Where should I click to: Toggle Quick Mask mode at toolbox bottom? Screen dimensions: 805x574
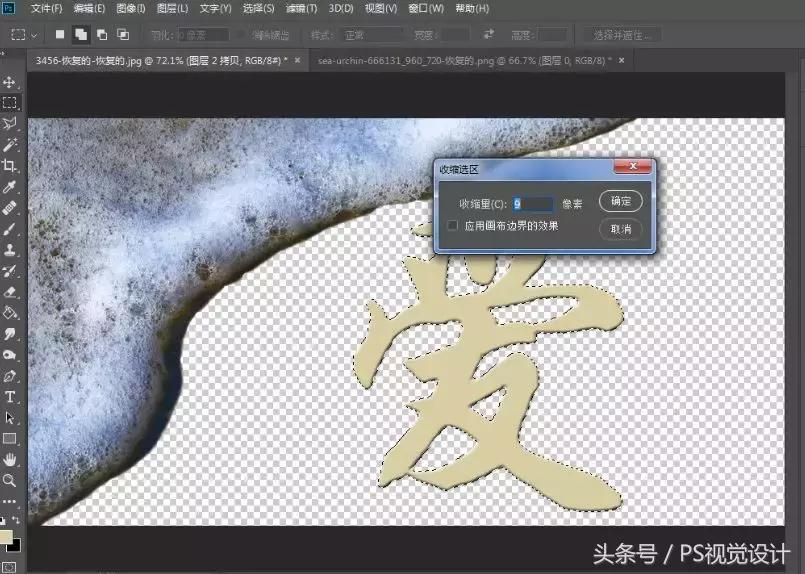pyautogui.click(x=9, y=567)
